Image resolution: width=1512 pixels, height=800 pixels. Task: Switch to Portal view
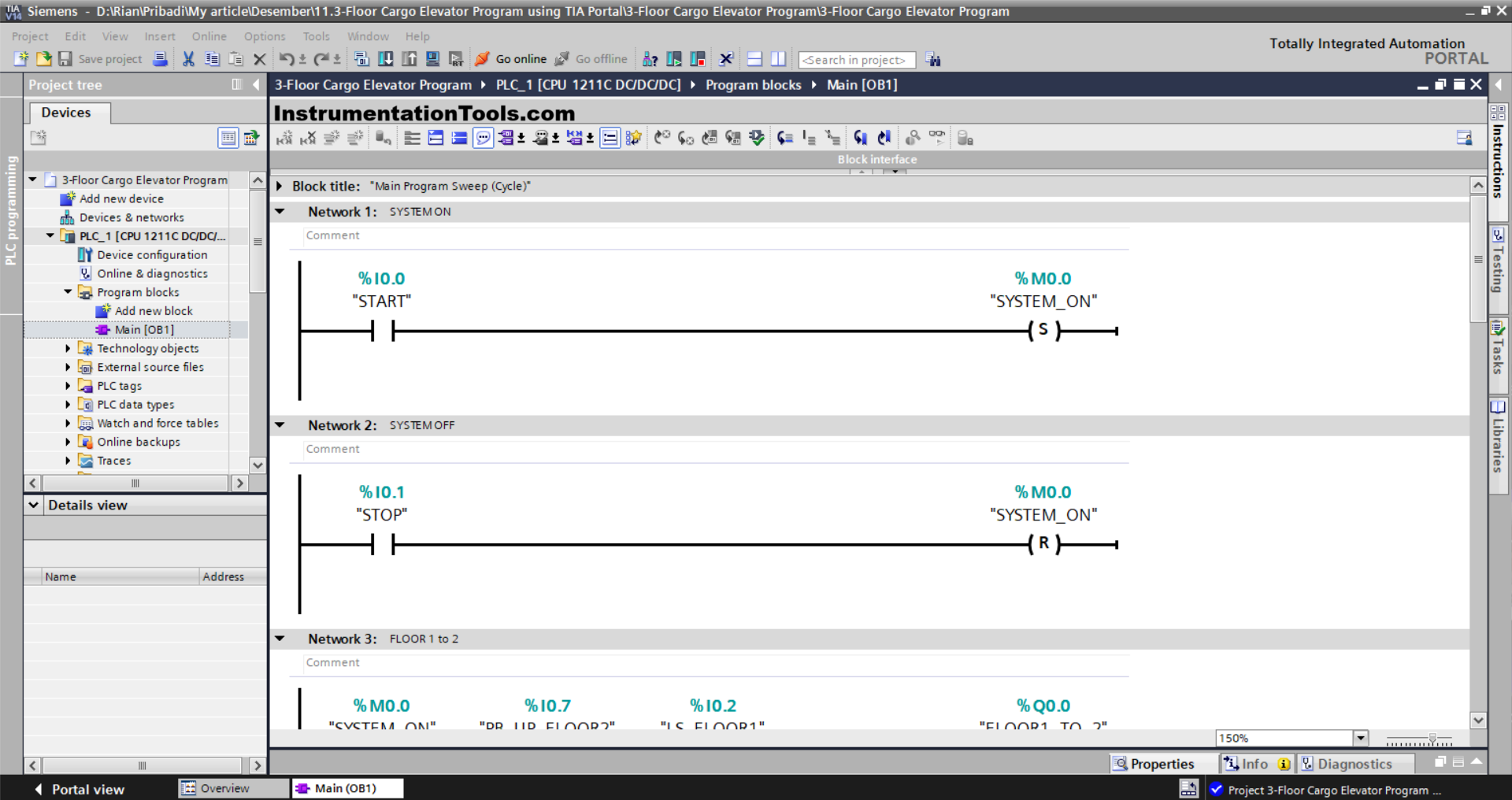(80, 789)
